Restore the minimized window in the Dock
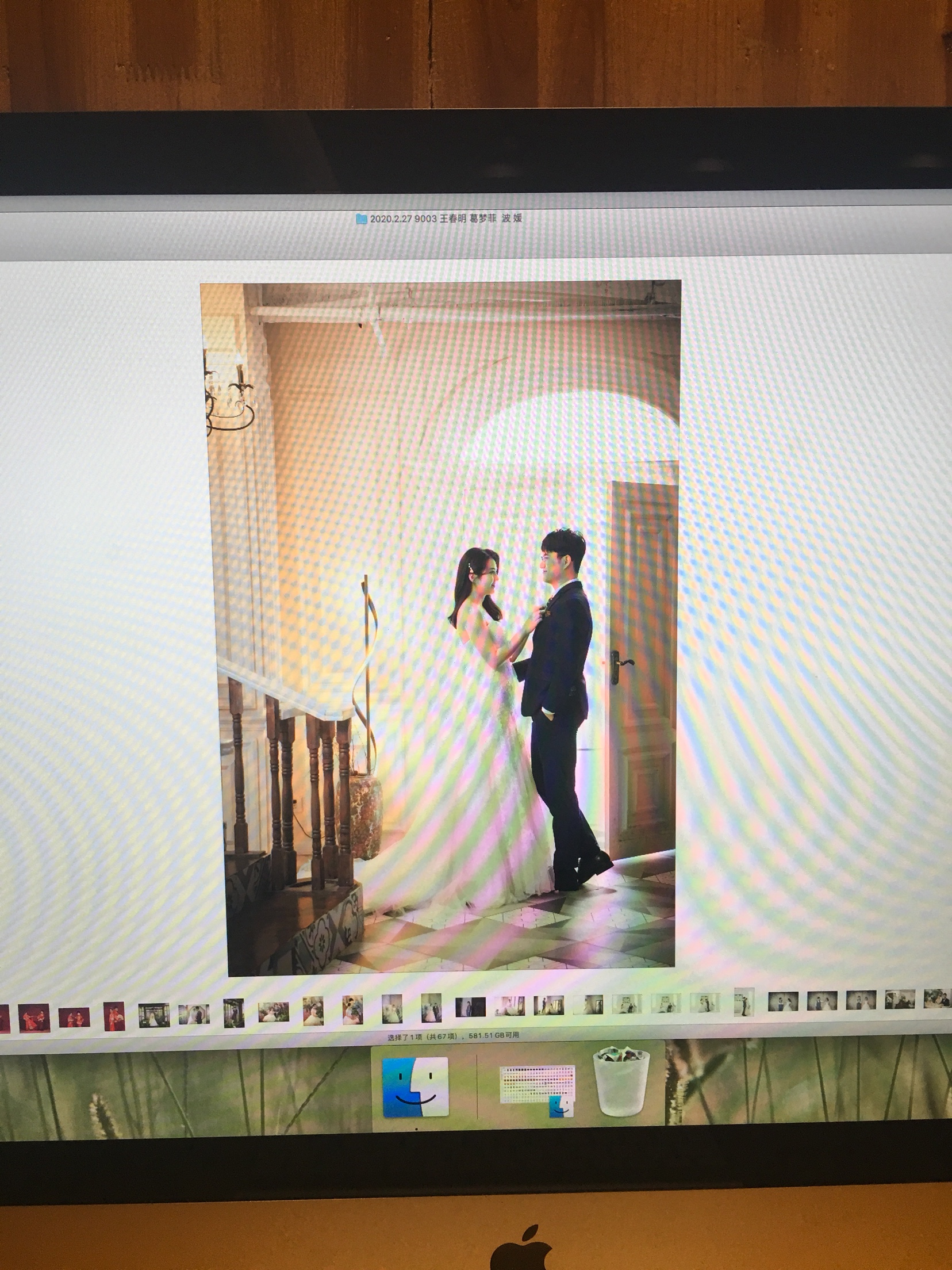 coord(539,1090)
